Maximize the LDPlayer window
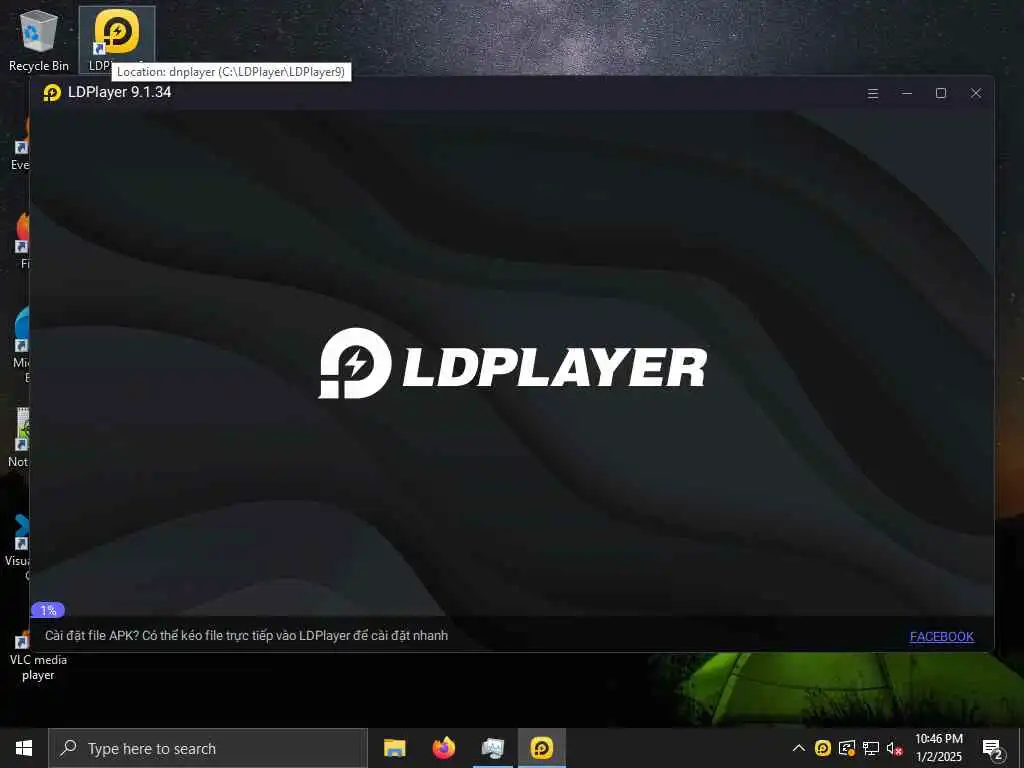 tap(940, 93)
